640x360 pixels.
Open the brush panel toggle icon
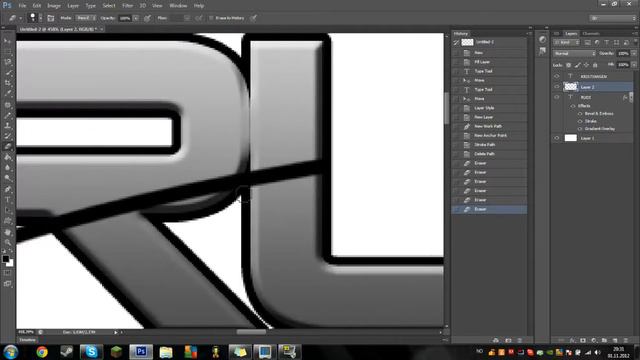click(x=51, y=18)
